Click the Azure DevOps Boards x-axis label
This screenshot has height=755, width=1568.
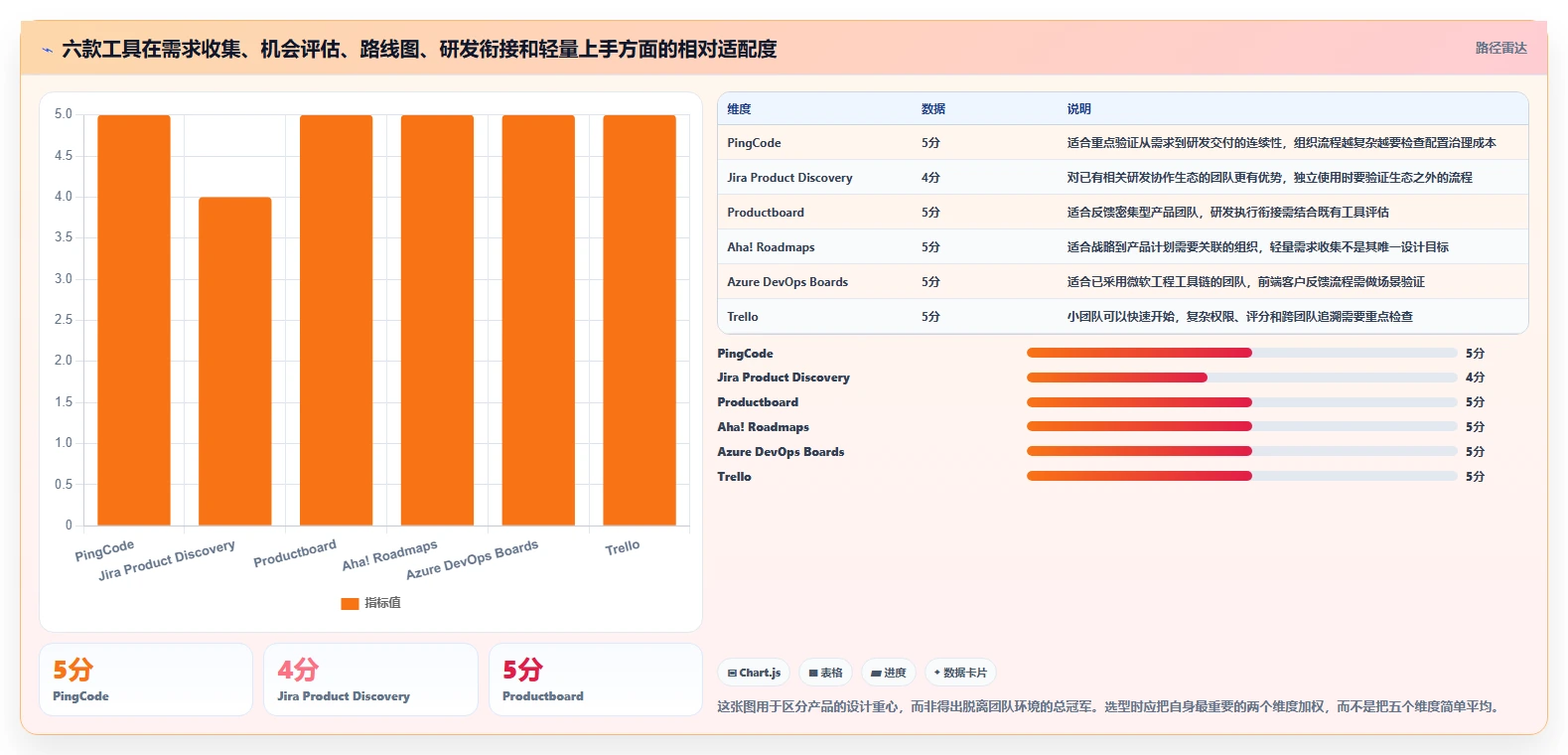[x=473, y=560]
